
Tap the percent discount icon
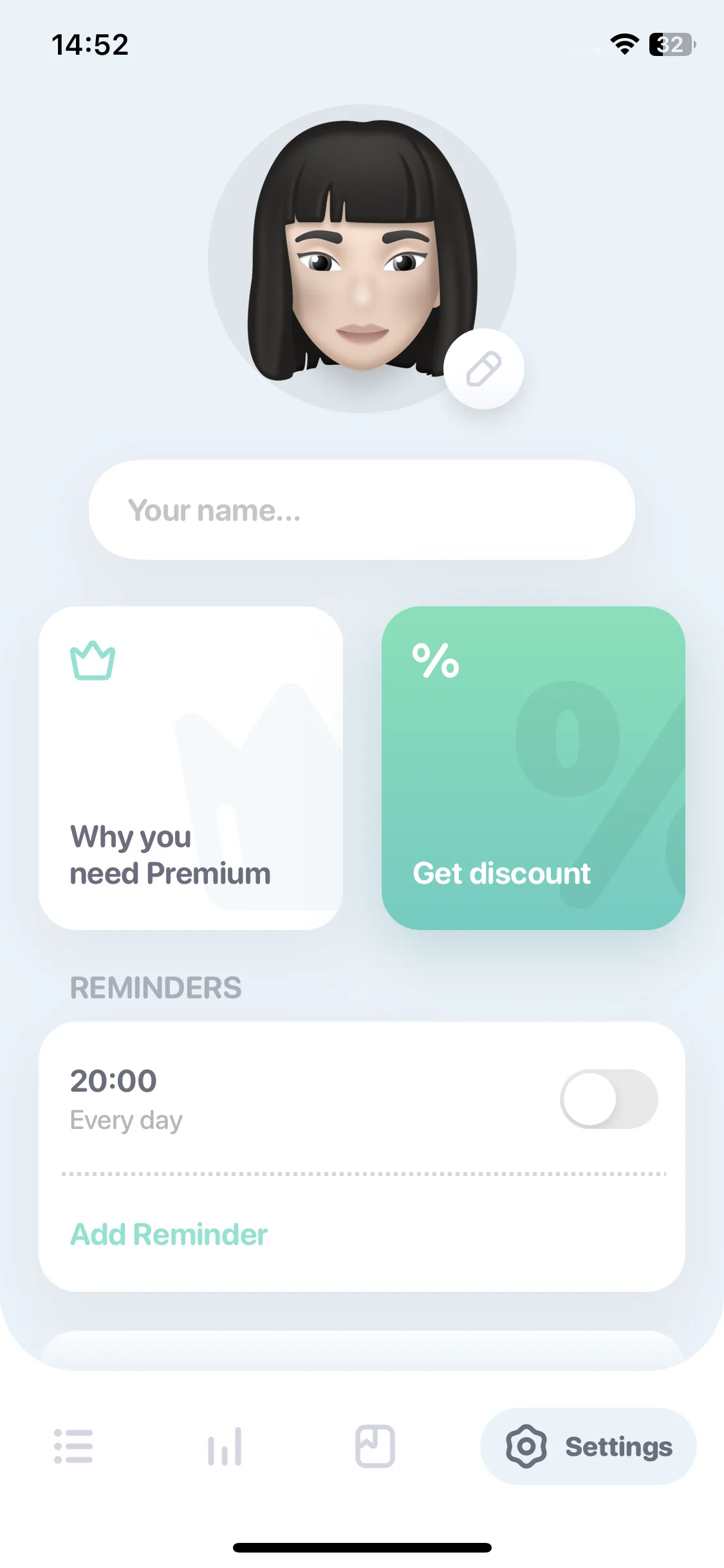[436, 660]
